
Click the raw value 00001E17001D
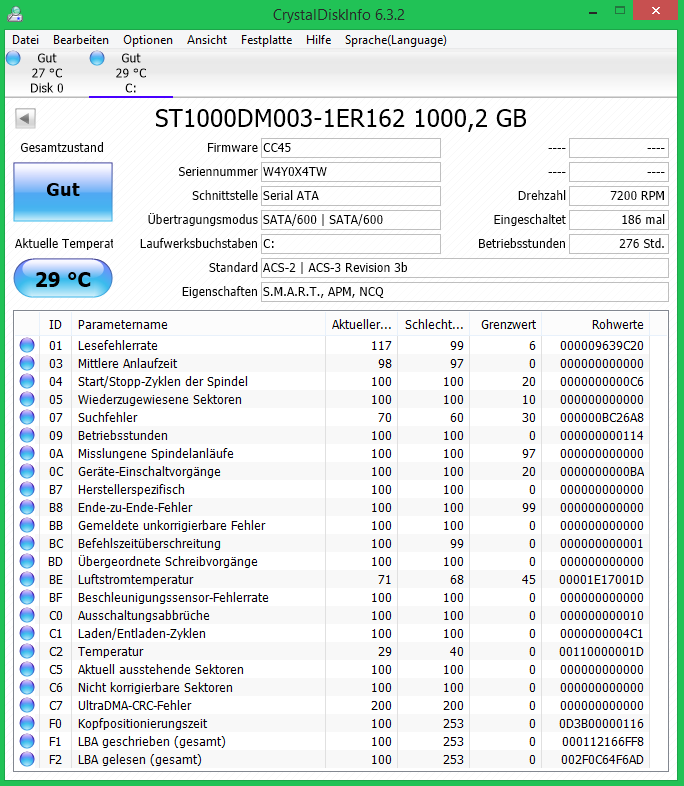click(x=601, y=579)
